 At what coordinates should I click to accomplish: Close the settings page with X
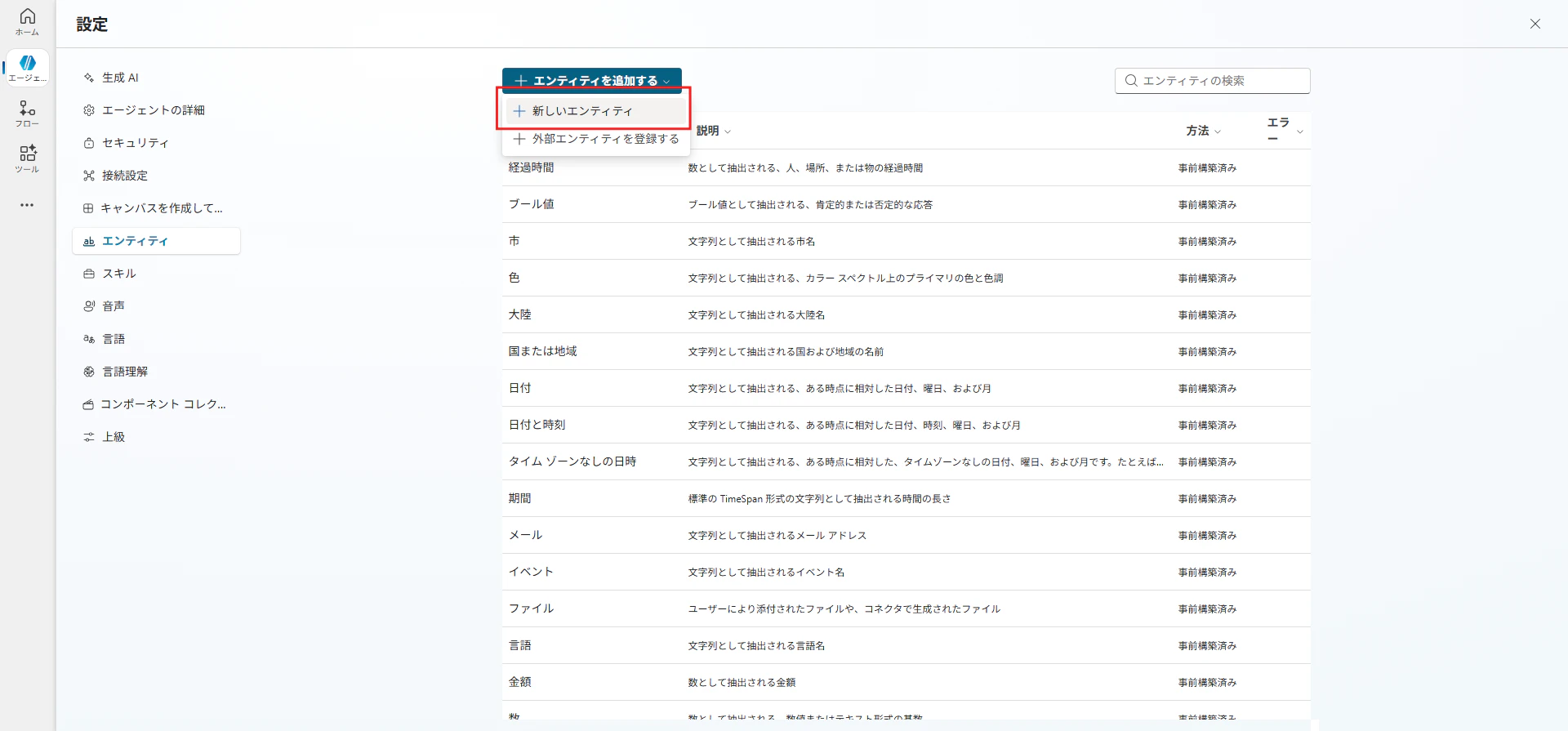coord(1535,24)
